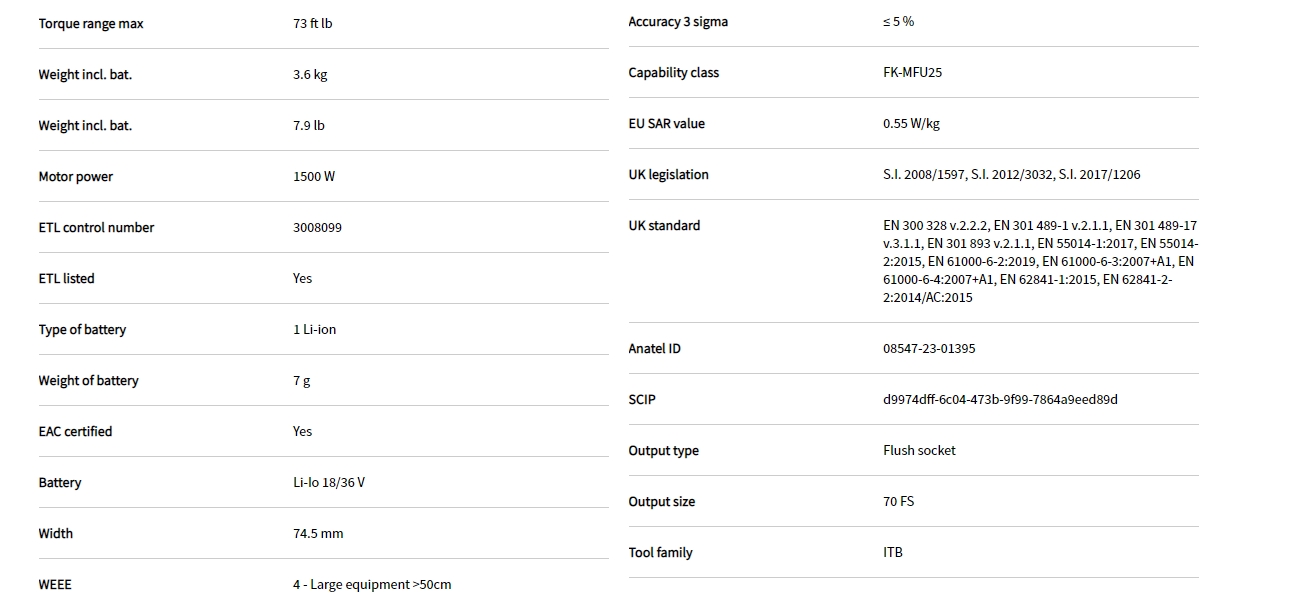The width and height of the screenshot is (1292, 607).
Task: Click the Tool family ITB value
Action: (892, 553)
